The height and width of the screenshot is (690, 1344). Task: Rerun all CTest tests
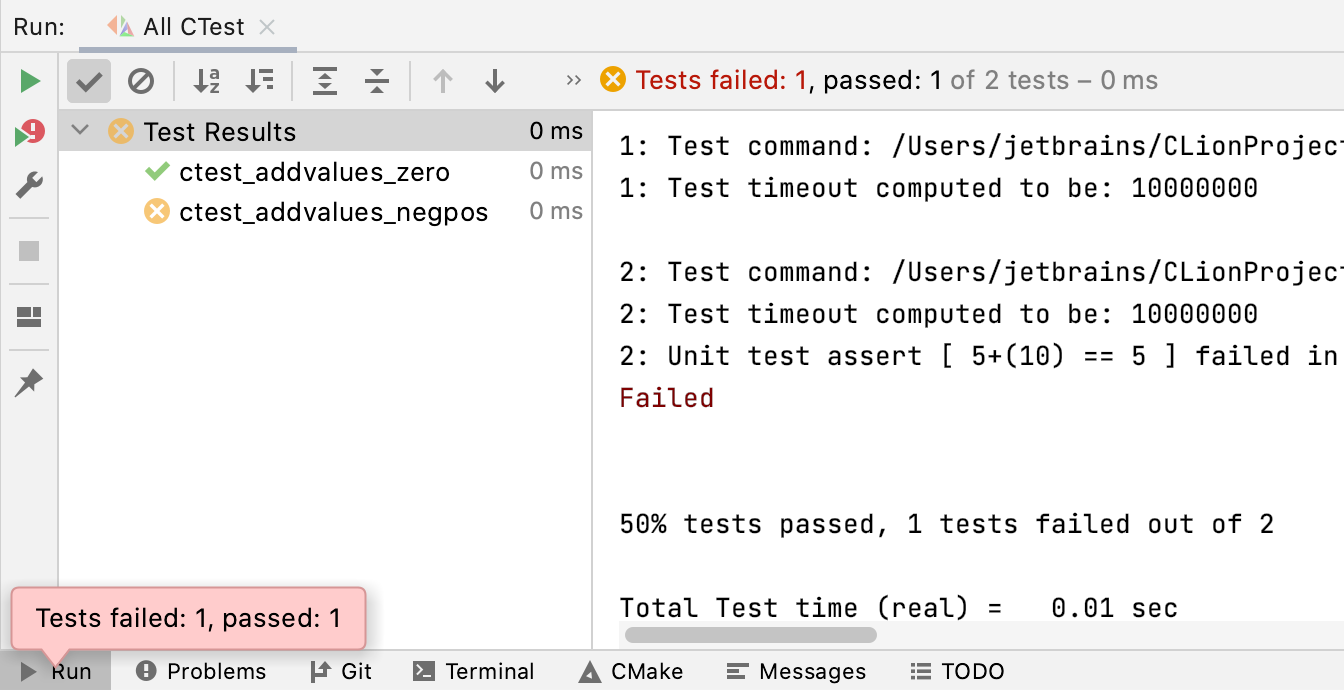pos(30,80)
